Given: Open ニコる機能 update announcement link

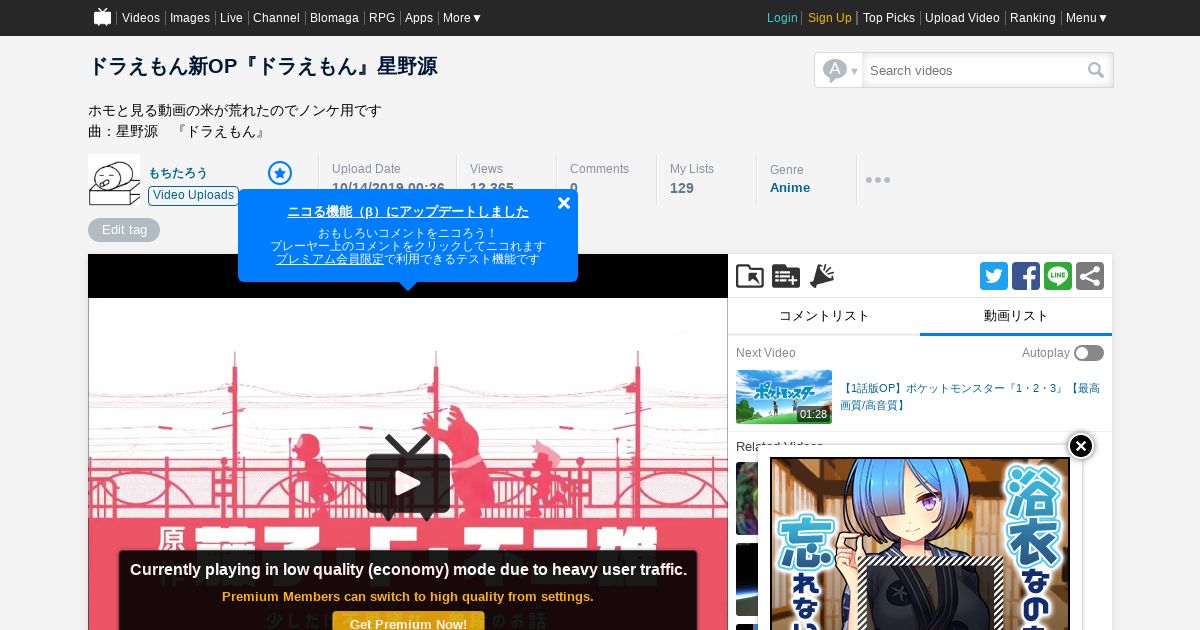Looking at the screenshot, I should (408, 211).
